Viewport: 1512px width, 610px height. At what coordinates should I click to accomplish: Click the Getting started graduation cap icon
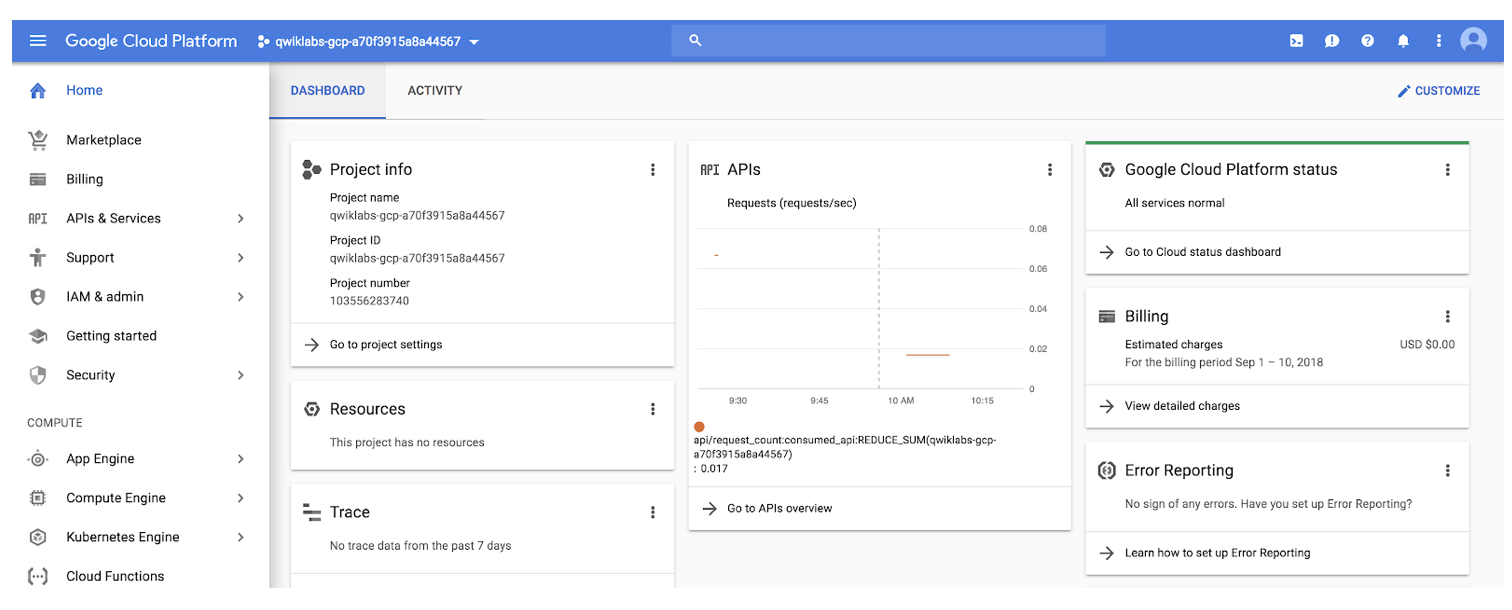[38, 336]
